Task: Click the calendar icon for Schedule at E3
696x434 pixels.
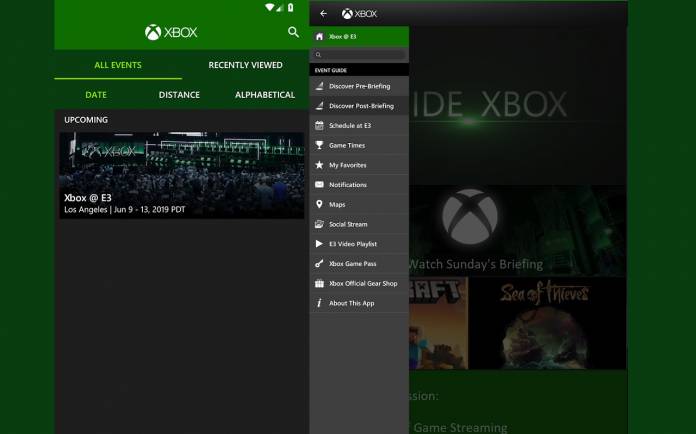Action: coord(319,126)
